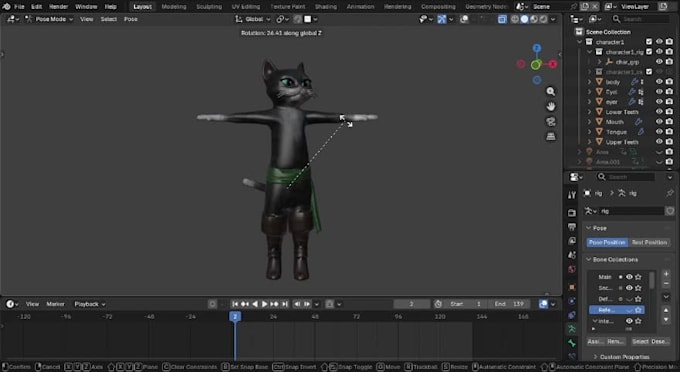The image size is (680, 372).
Task: Open the Playback dropdown in timeline
Action: 89,304
